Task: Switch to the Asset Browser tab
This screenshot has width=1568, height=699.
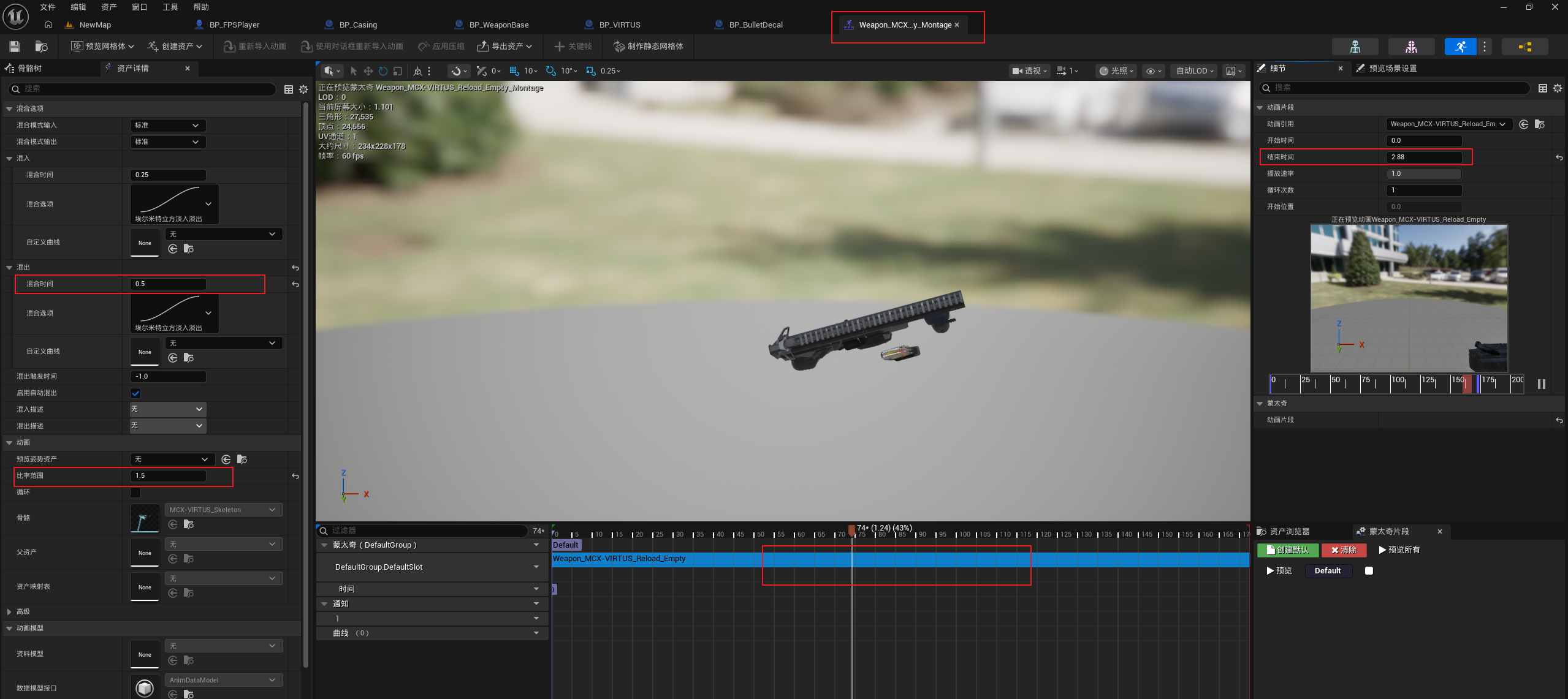Action: click(1289, 532)
